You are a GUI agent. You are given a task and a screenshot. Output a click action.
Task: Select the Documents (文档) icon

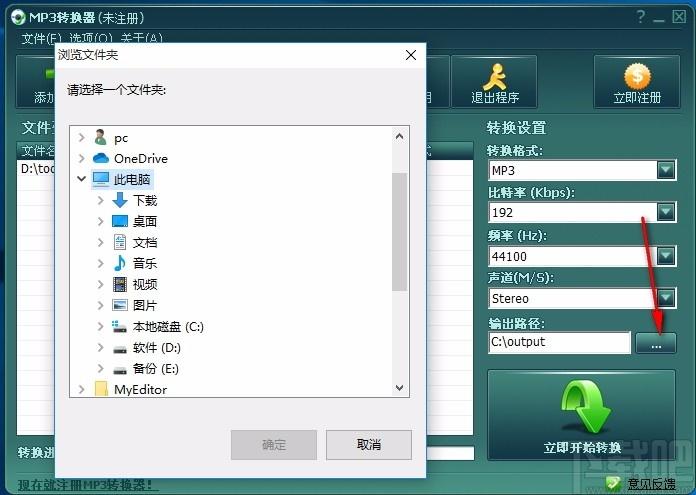coord(120,242)
